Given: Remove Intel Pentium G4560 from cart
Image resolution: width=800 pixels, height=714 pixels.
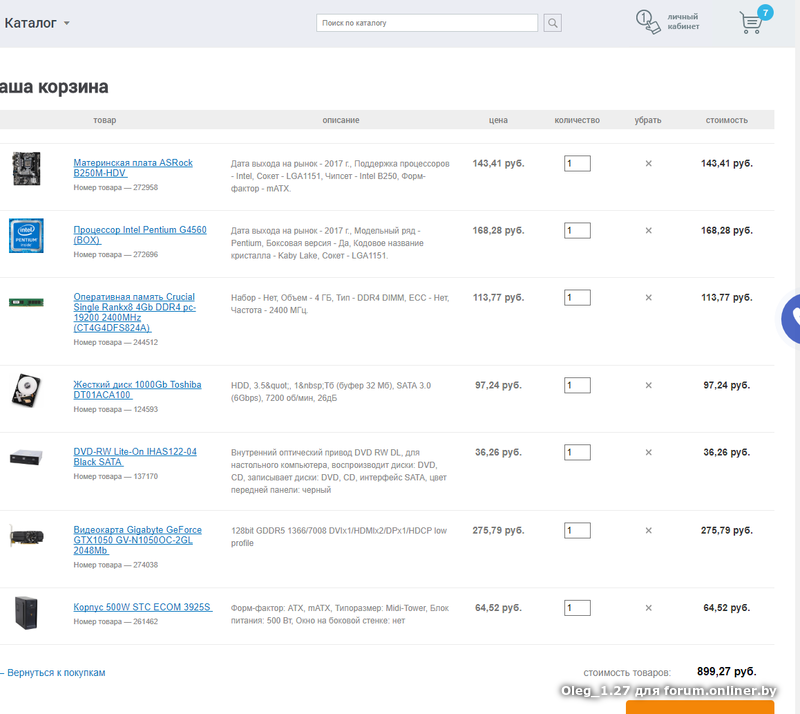Looking at the screenshot, I should (648, 230).
